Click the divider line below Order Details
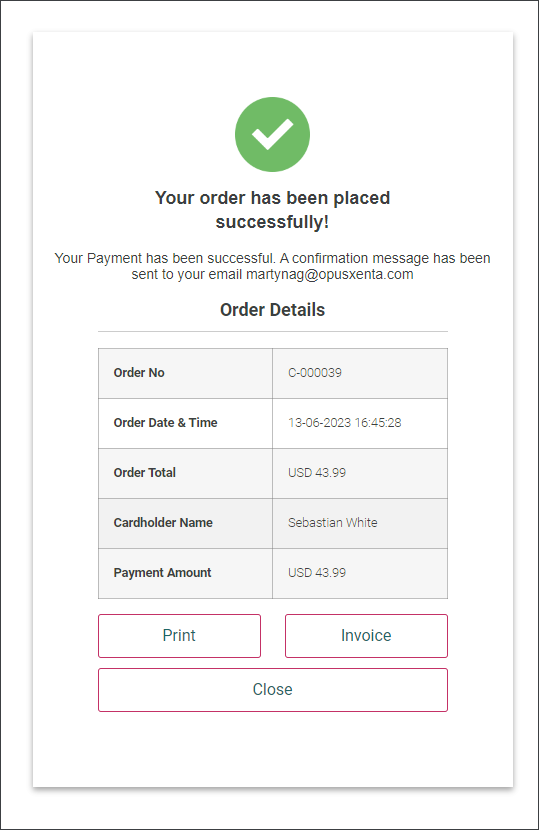539x830 pixels. tap(273, 332)
